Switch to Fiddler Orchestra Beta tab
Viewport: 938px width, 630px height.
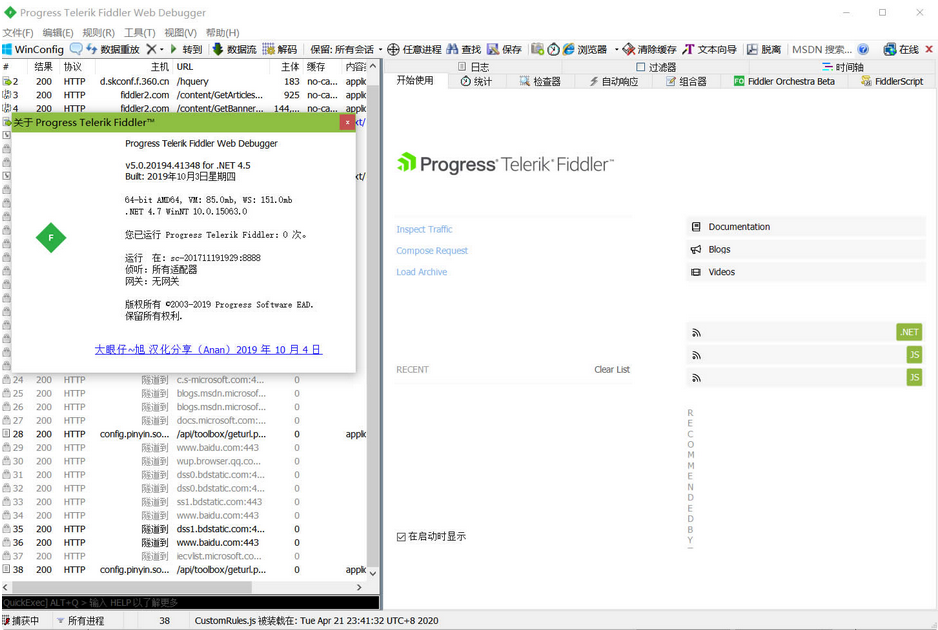pos(784,81)
